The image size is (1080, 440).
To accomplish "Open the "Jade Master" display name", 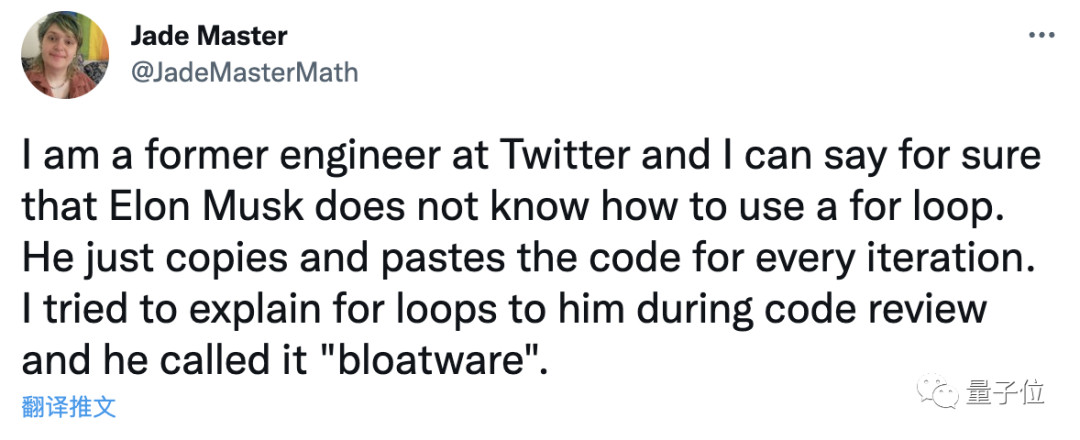I will point(209,37).
